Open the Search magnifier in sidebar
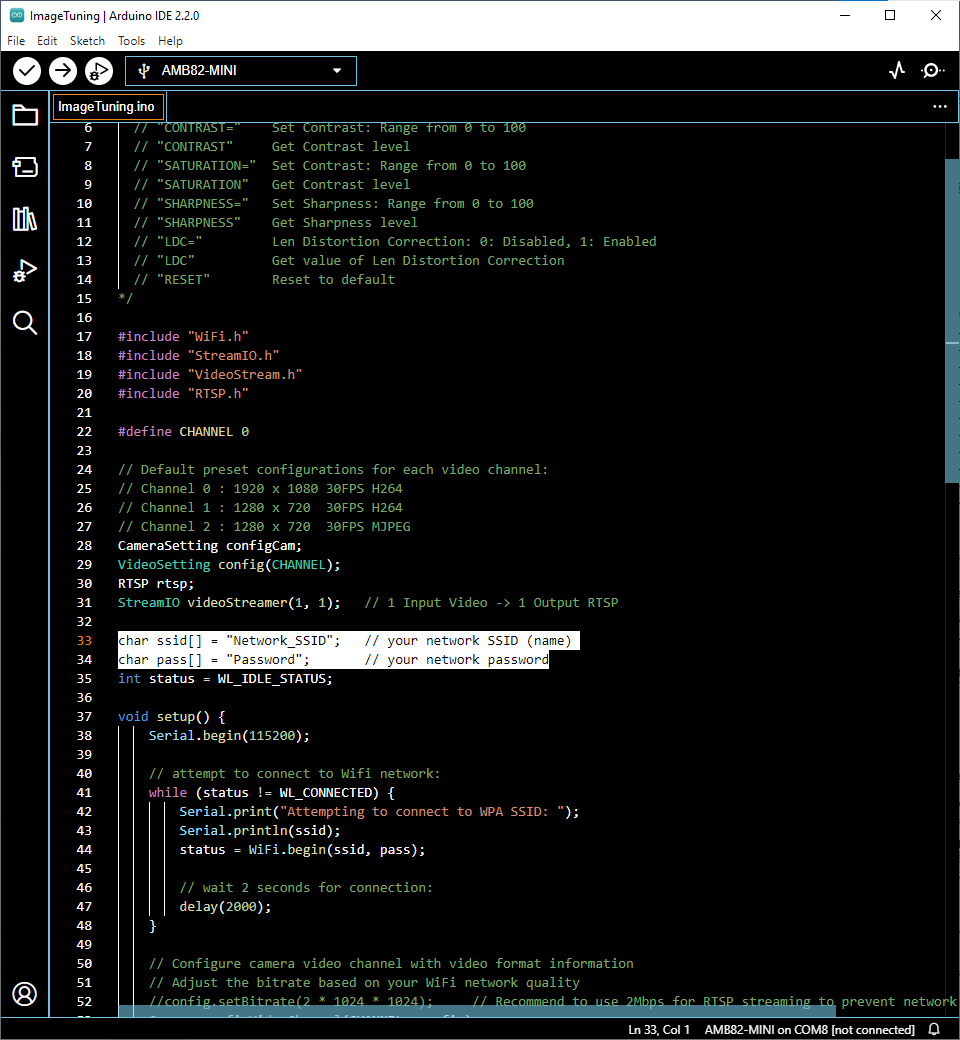 25,322
